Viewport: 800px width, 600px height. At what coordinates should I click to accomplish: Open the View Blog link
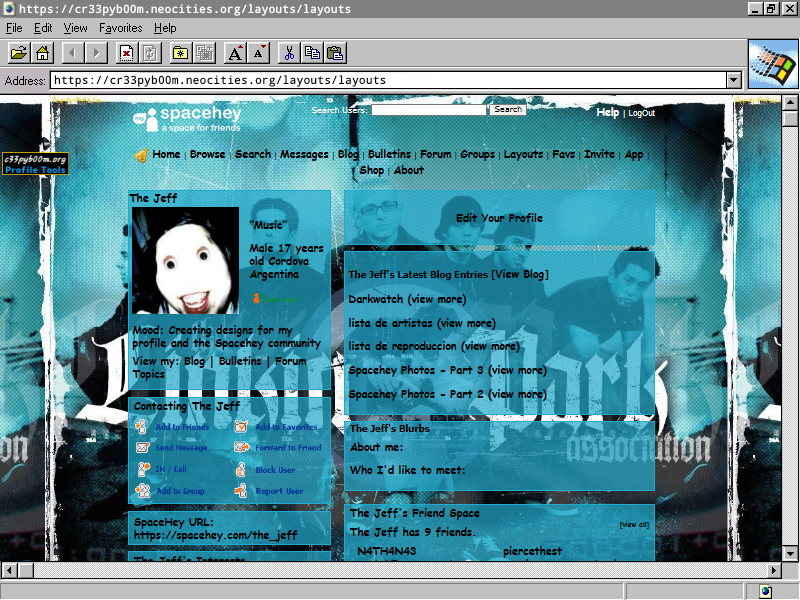[x=520, y=274]
